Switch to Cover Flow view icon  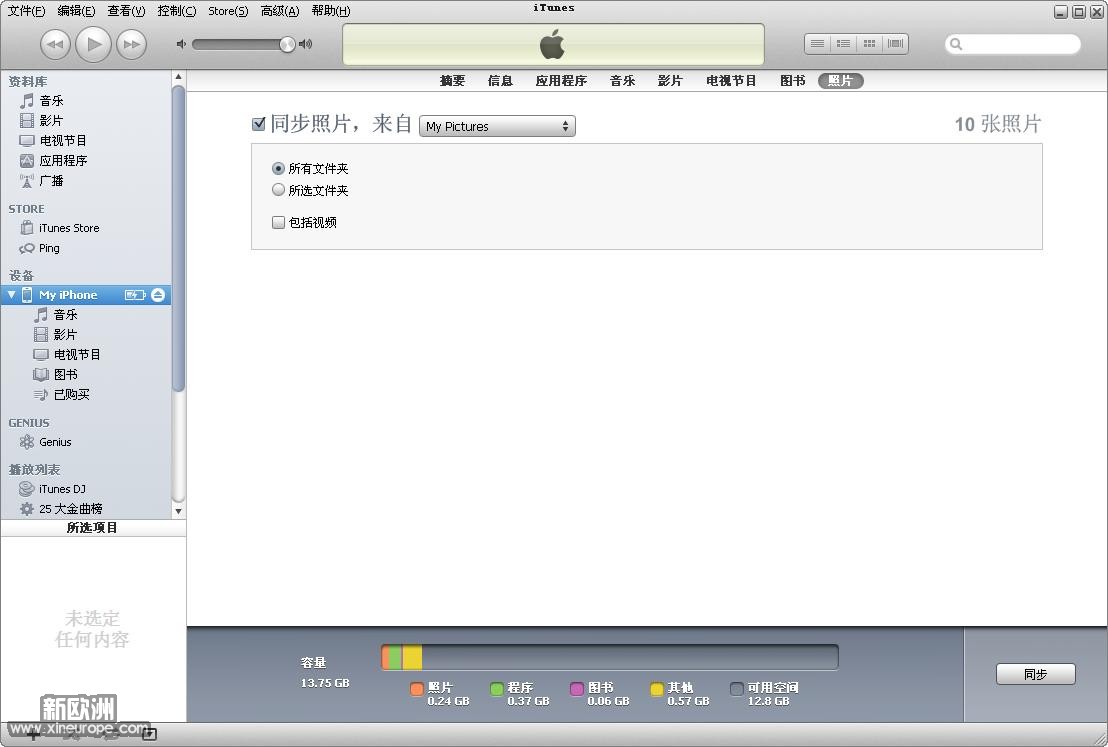point(895,44)
